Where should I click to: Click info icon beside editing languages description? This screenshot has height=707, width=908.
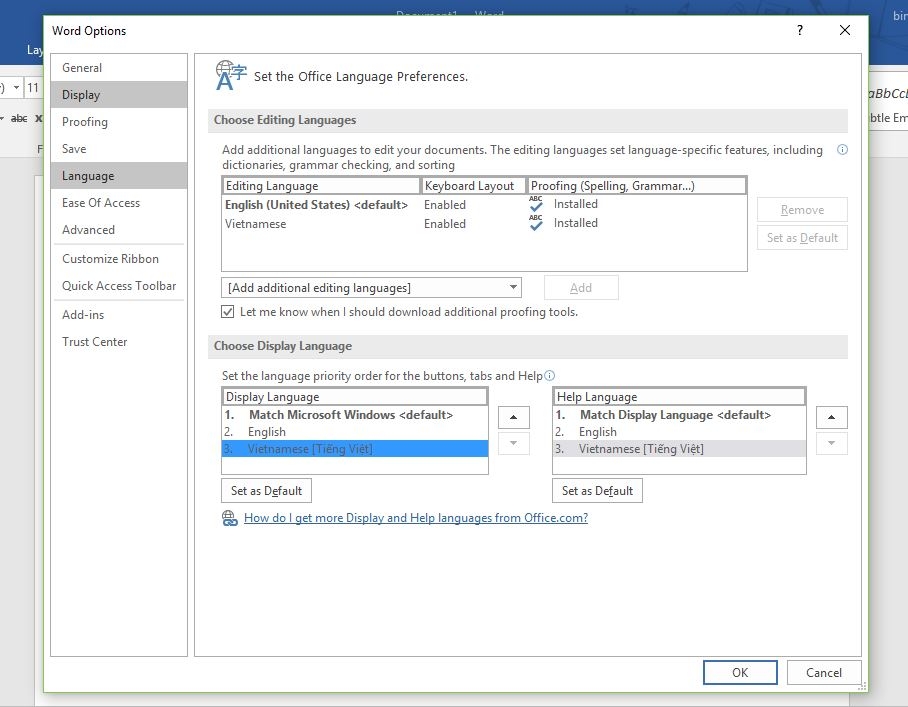842,150
